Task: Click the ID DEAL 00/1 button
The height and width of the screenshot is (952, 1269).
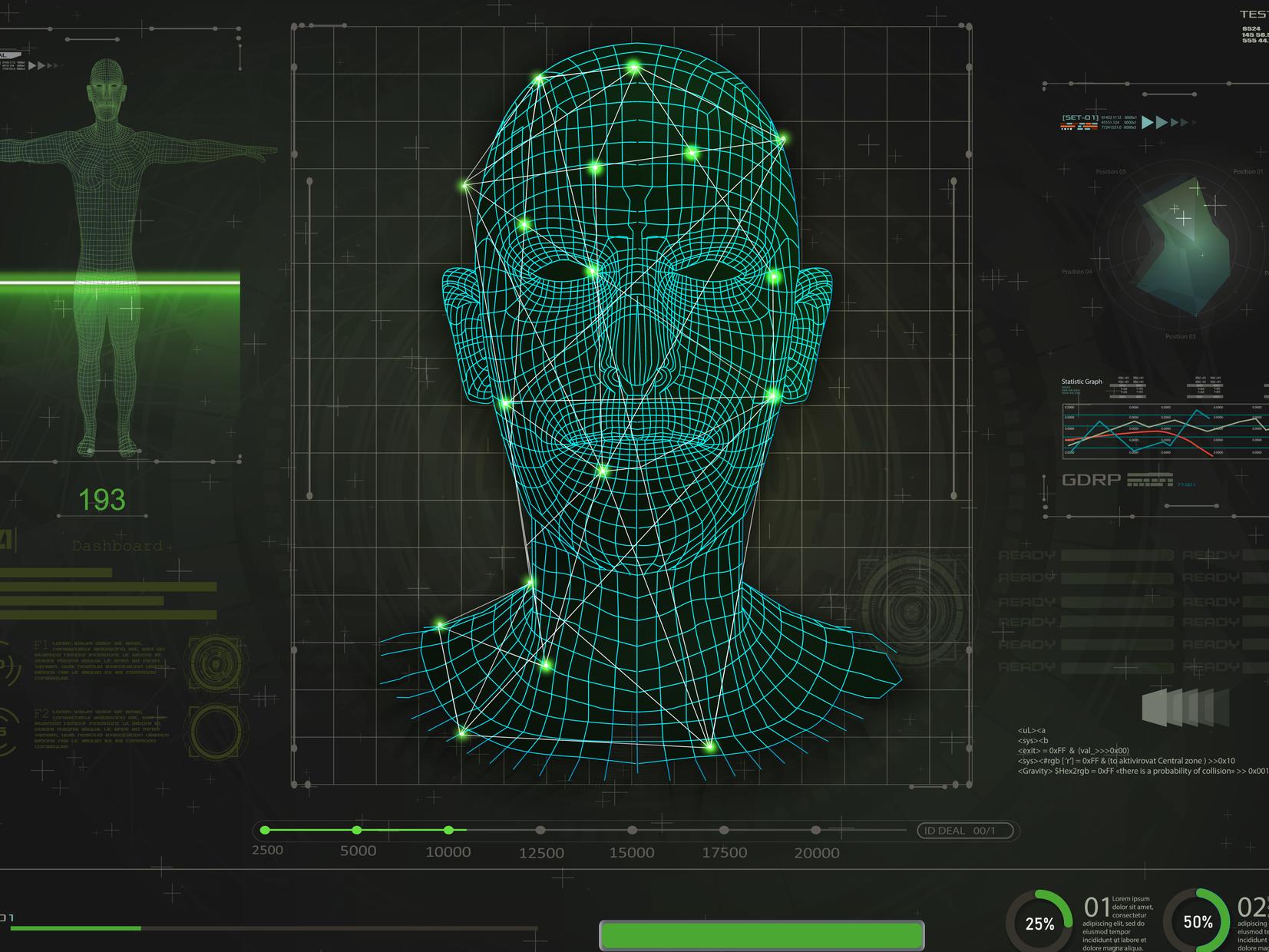Action: pyautogui.click(x=965, y=831)
